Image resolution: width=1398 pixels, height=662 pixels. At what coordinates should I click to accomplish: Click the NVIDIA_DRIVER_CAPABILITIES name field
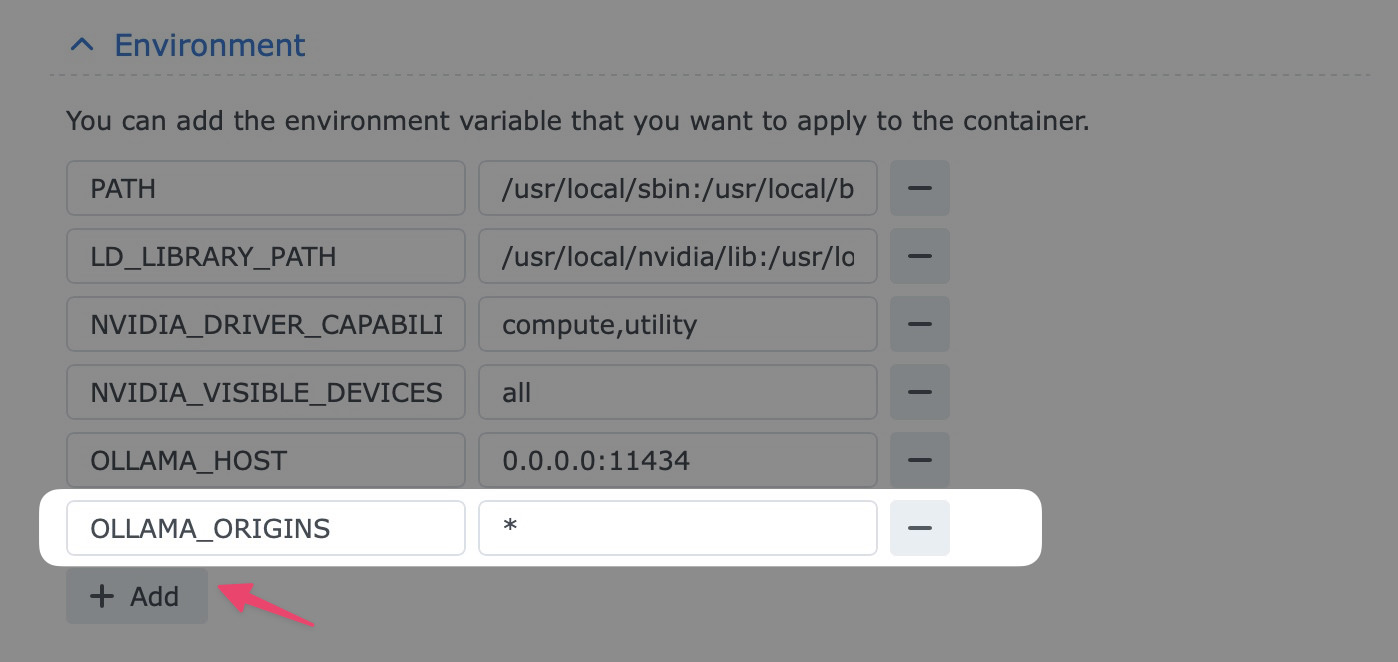click(266, 324)
